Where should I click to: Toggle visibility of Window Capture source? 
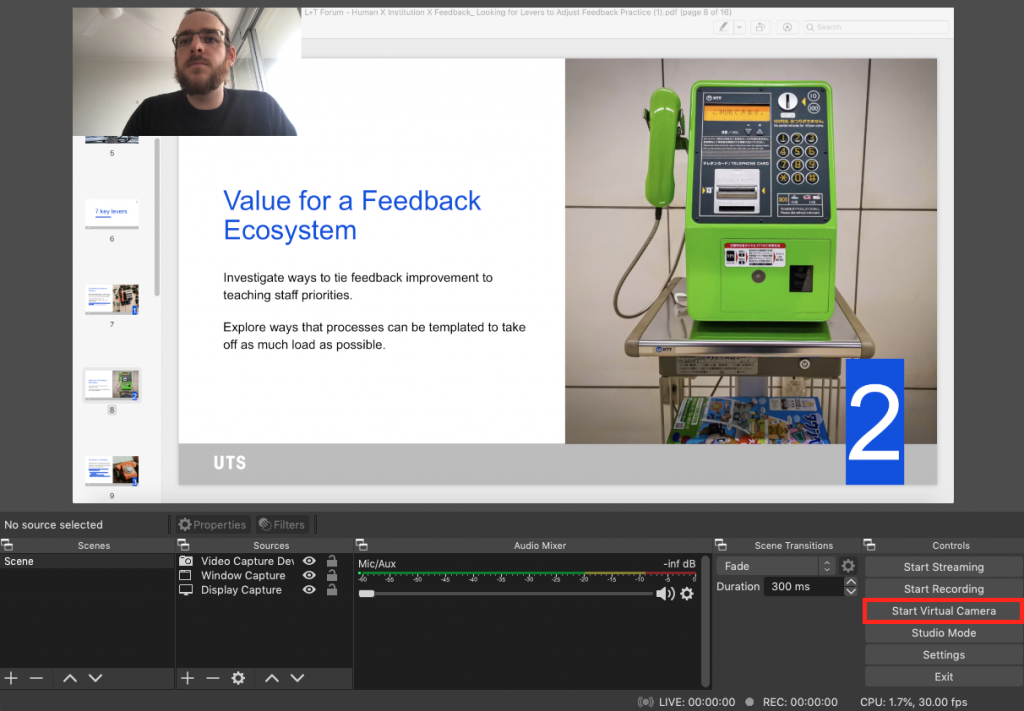pos(309,576)
